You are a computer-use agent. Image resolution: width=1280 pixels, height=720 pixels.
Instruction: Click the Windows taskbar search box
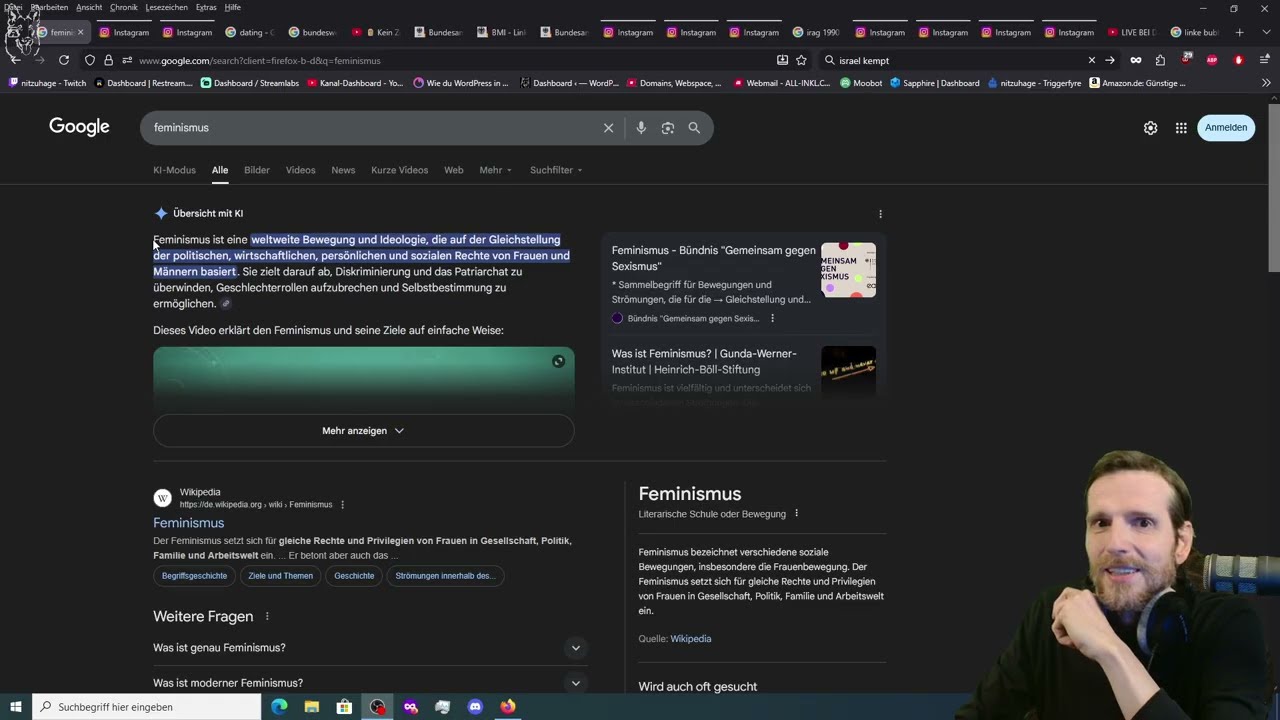tap(146, 707)
